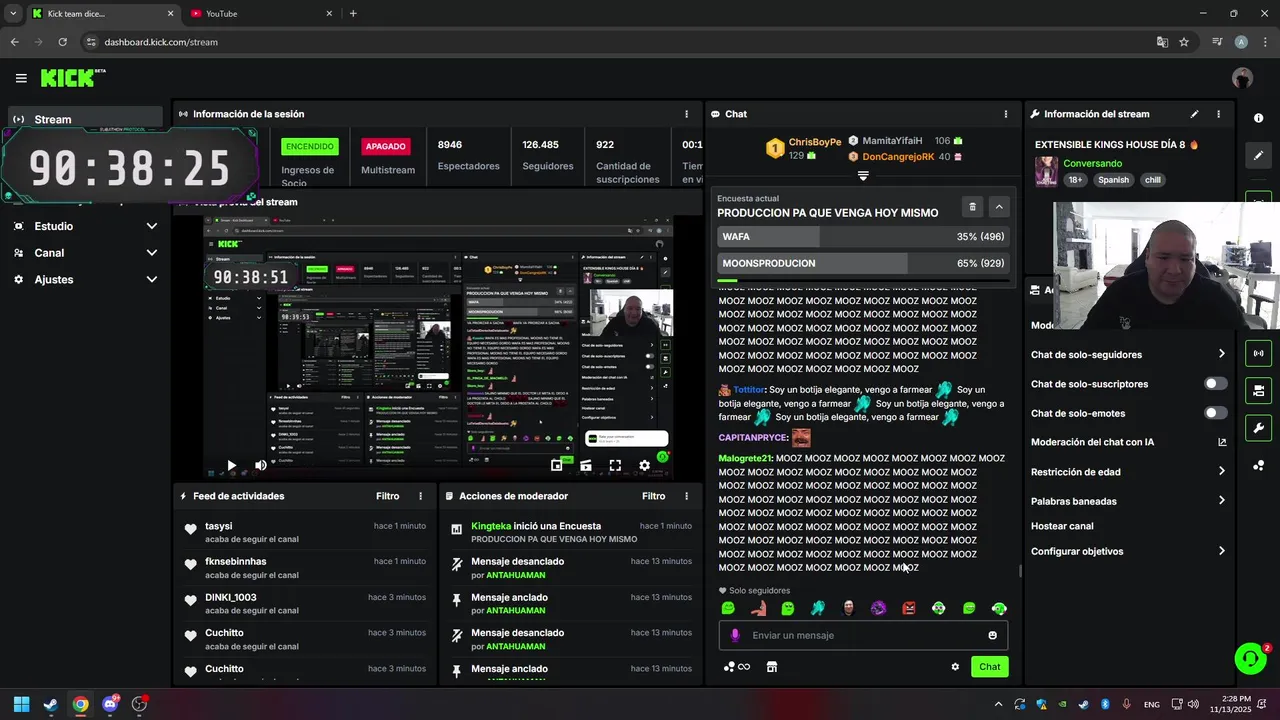Toggle the ENCENDIDO Ingresos de Socio badge
The image size is (1280, 720).
click(309, 146)
